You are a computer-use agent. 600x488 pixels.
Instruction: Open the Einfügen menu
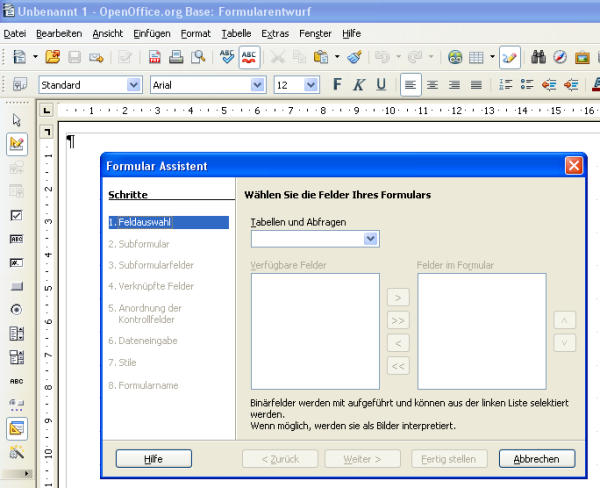tap(150, 33)
